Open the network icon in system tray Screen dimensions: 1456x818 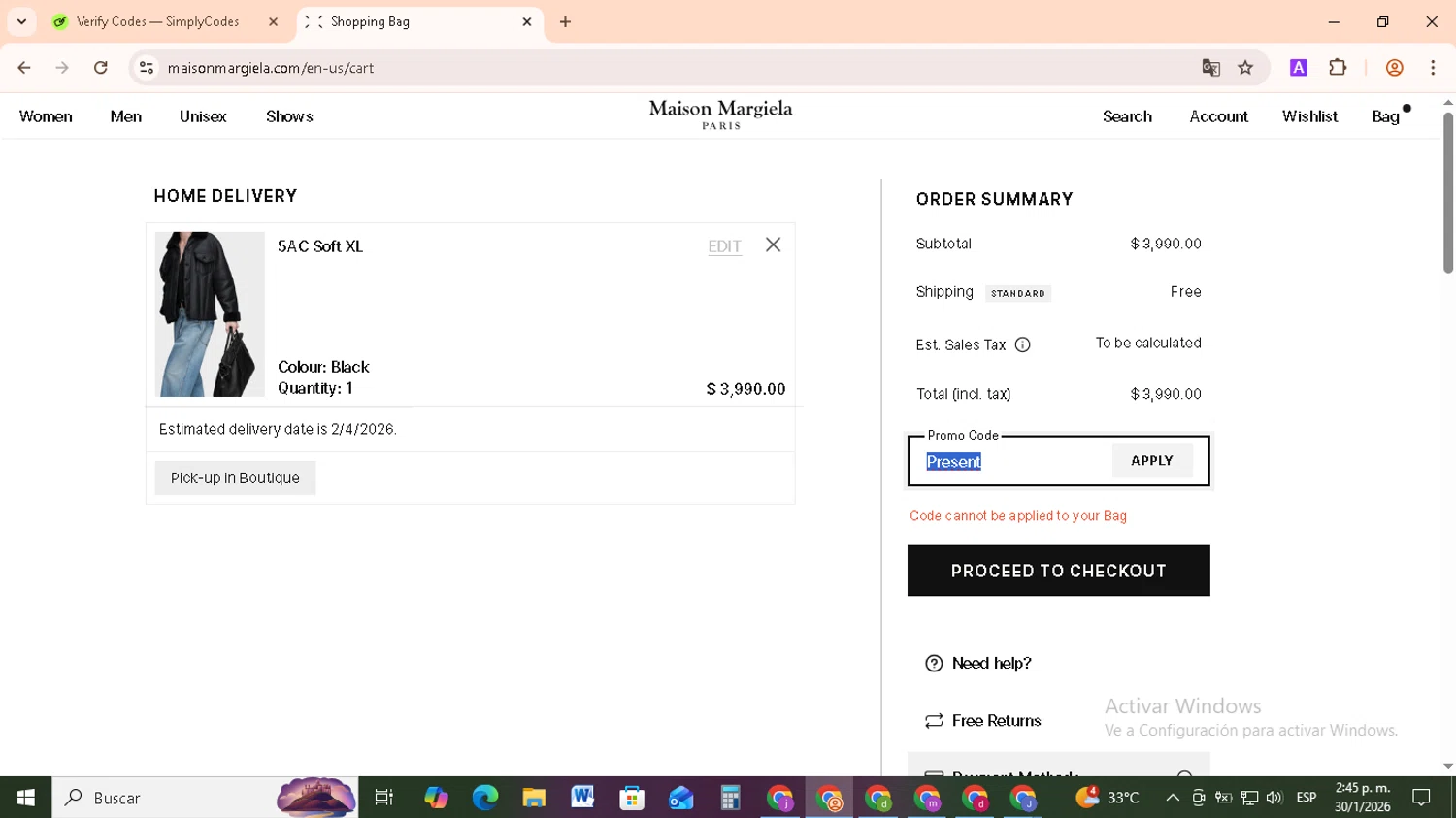coord(1249,798)
